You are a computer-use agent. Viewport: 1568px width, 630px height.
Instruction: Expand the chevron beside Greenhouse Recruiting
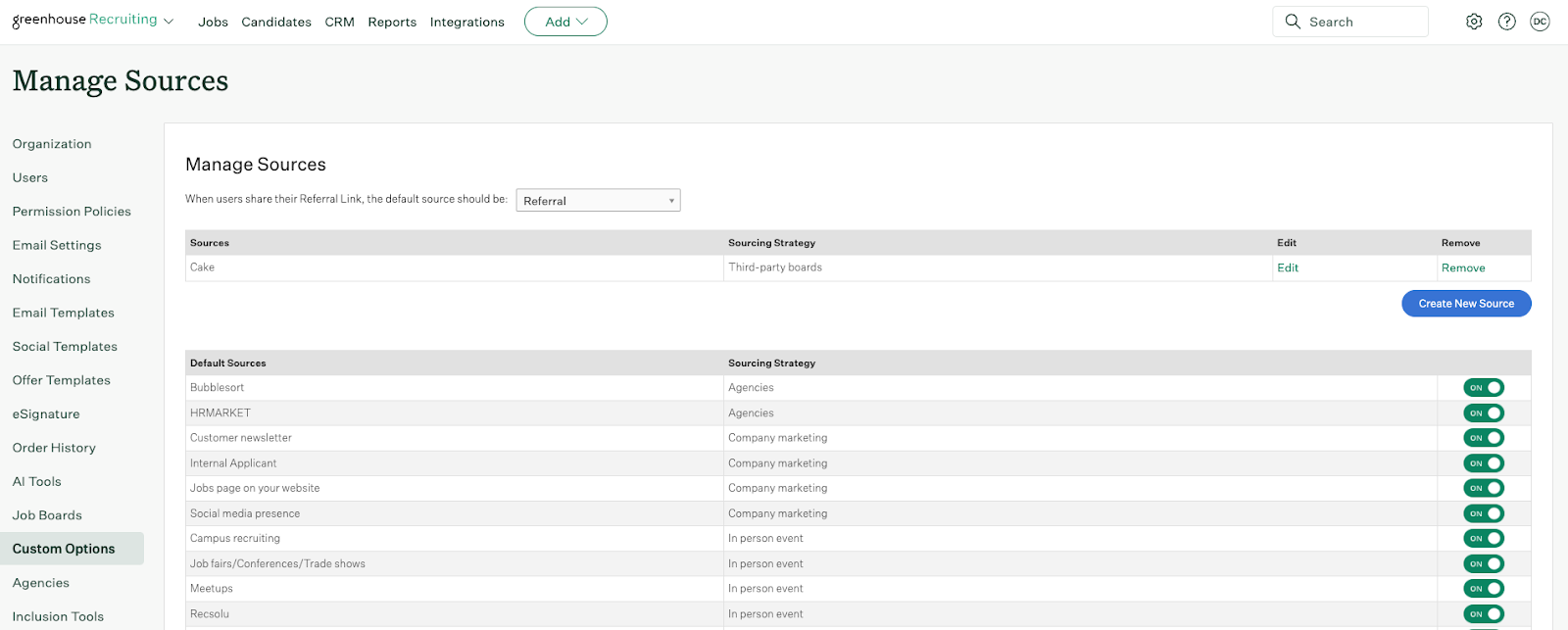point(169,22)
